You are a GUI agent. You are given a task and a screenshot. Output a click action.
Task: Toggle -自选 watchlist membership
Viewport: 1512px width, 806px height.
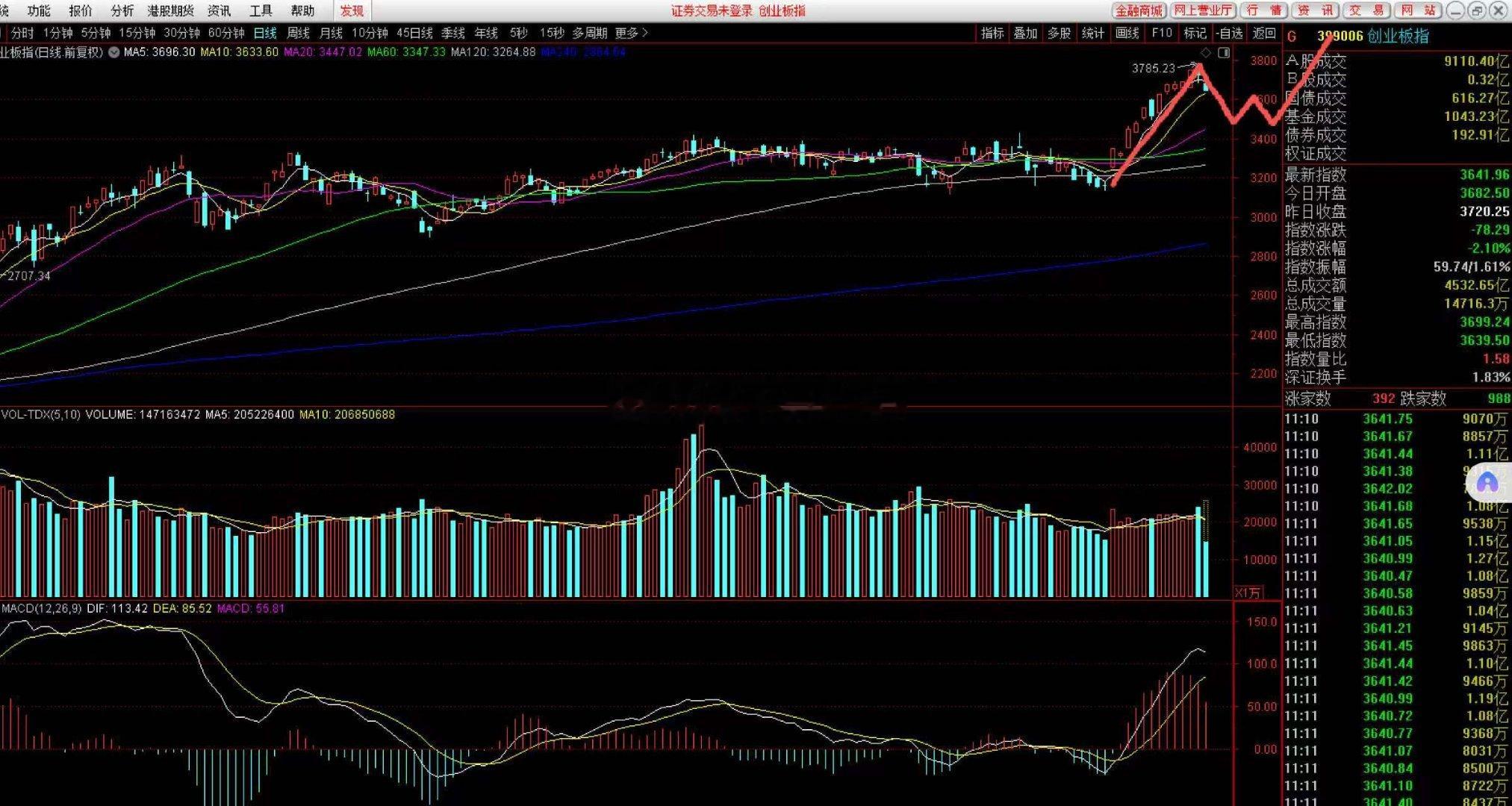pyautogui.click(x=1229, y=33)
